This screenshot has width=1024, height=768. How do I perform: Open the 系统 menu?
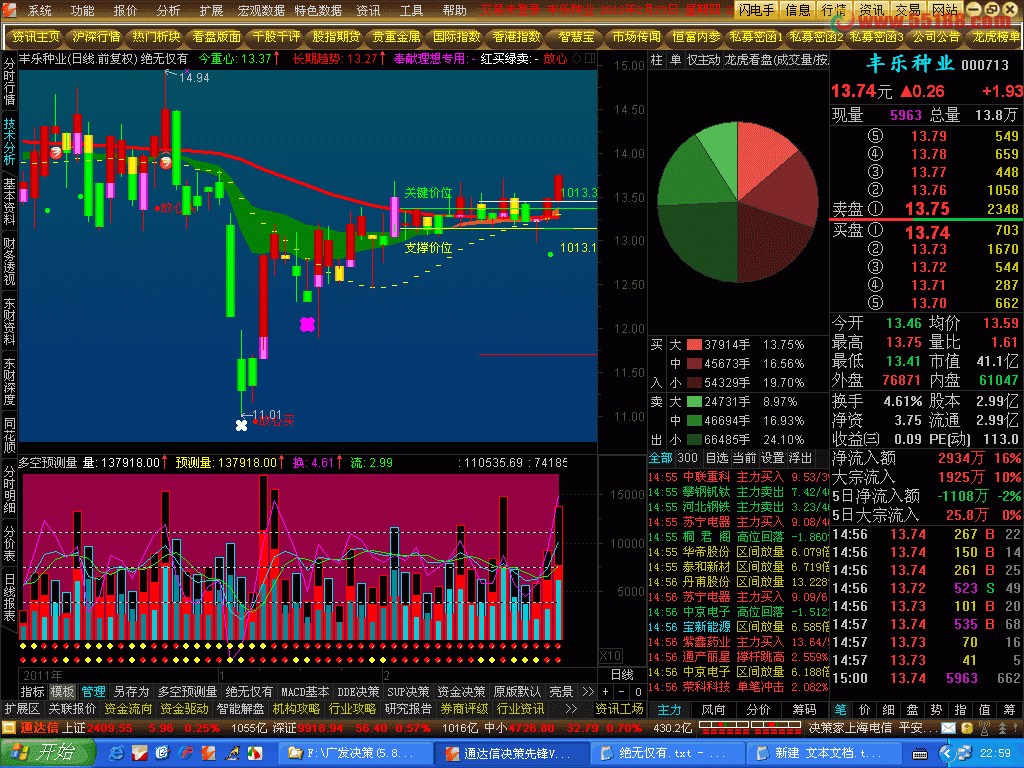39,10
